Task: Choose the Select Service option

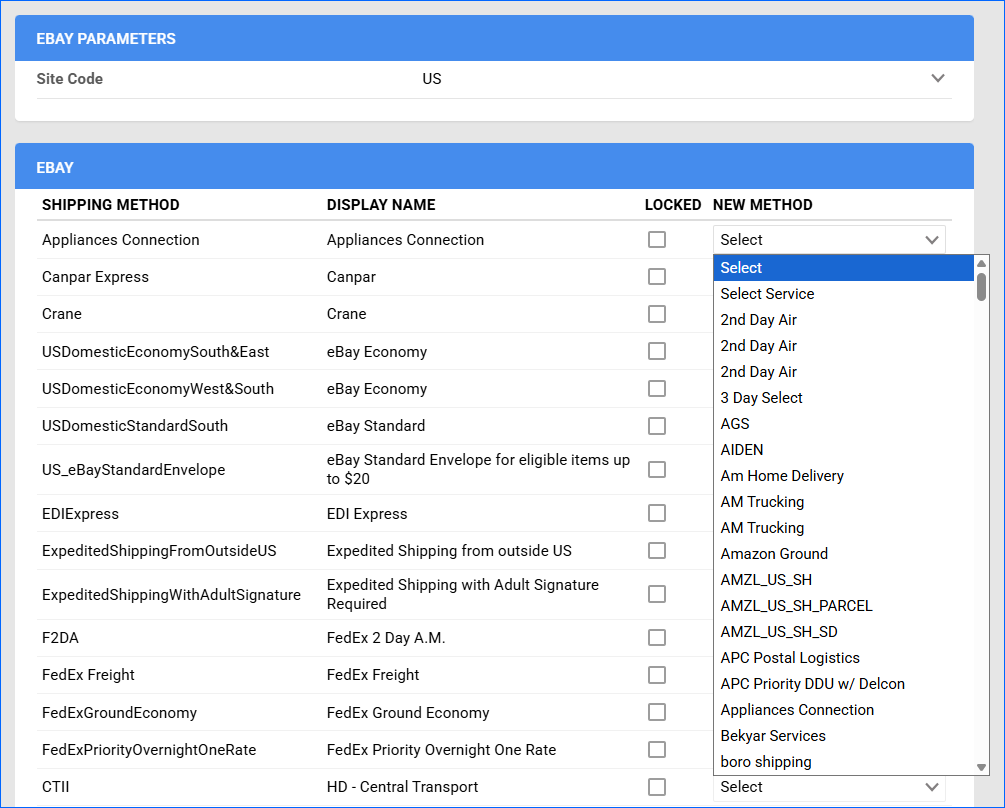Action: (767, 294)
